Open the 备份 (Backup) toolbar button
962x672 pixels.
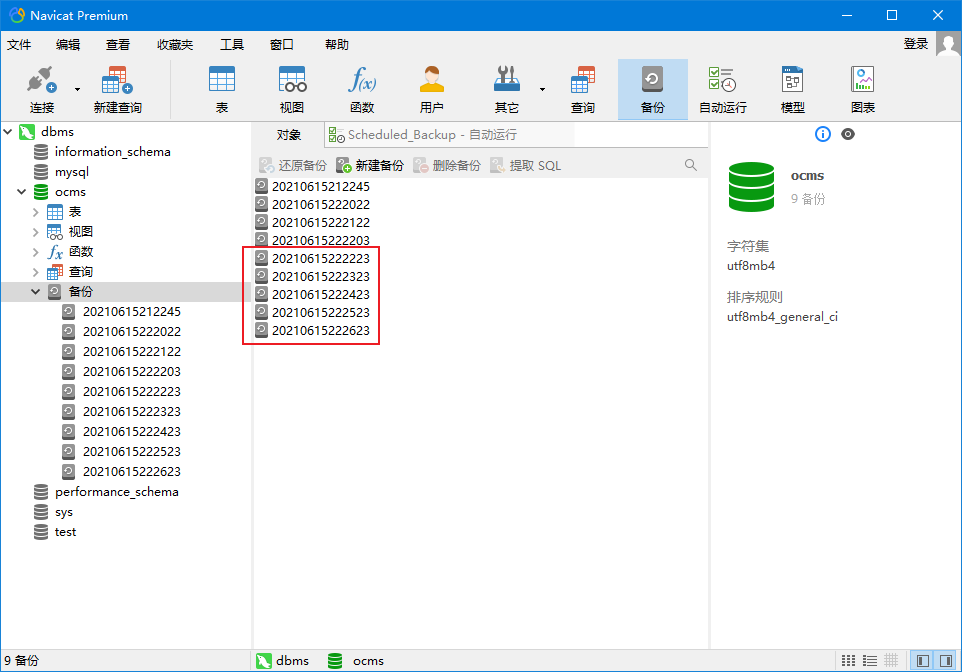click(652, 89)
